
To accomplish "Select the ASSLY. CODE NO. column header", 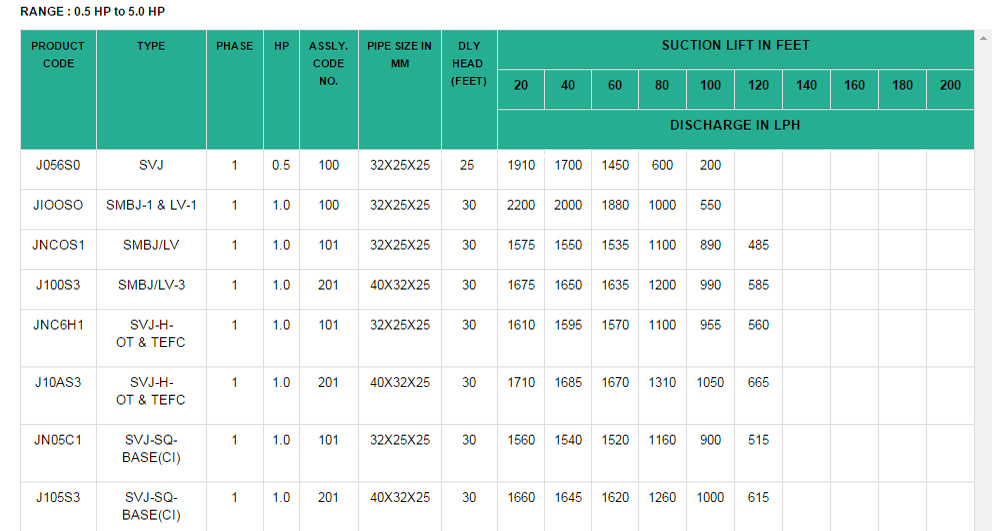I will click(x=328, y=63).
